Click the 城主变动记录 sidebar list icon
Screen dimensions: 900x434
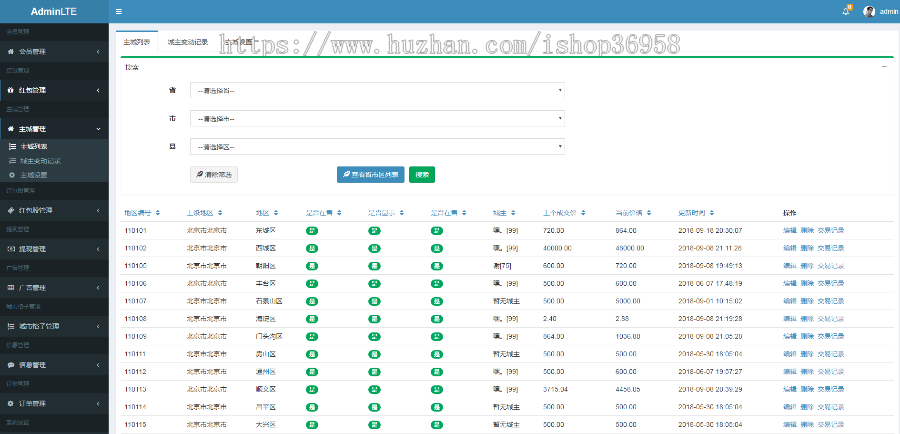pyautogui.click(x=12, y=160)
